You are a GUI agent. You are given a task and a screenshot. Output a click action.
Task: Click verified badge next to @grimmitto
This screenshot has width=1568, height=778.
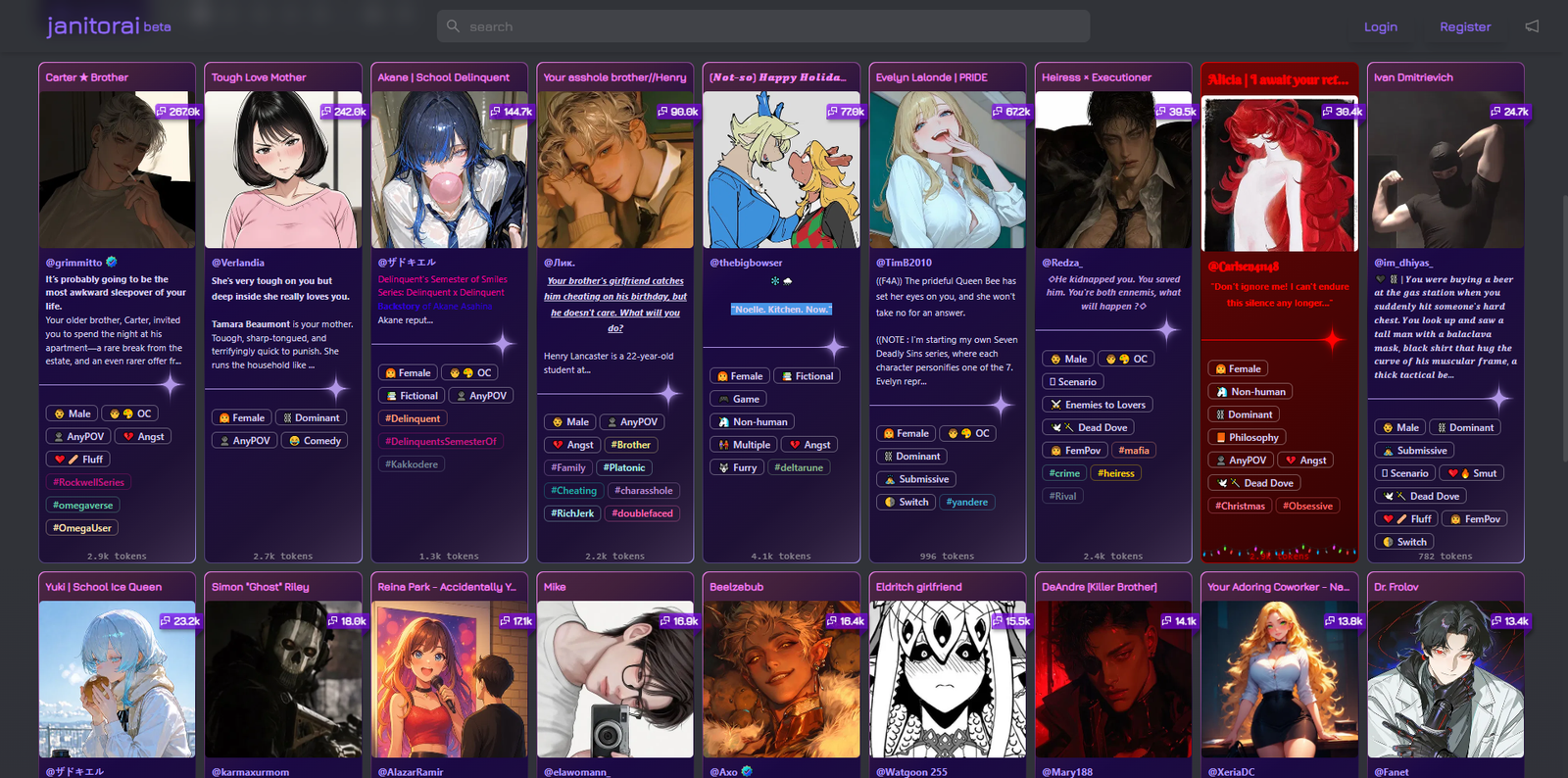click(x=112, y=262)
